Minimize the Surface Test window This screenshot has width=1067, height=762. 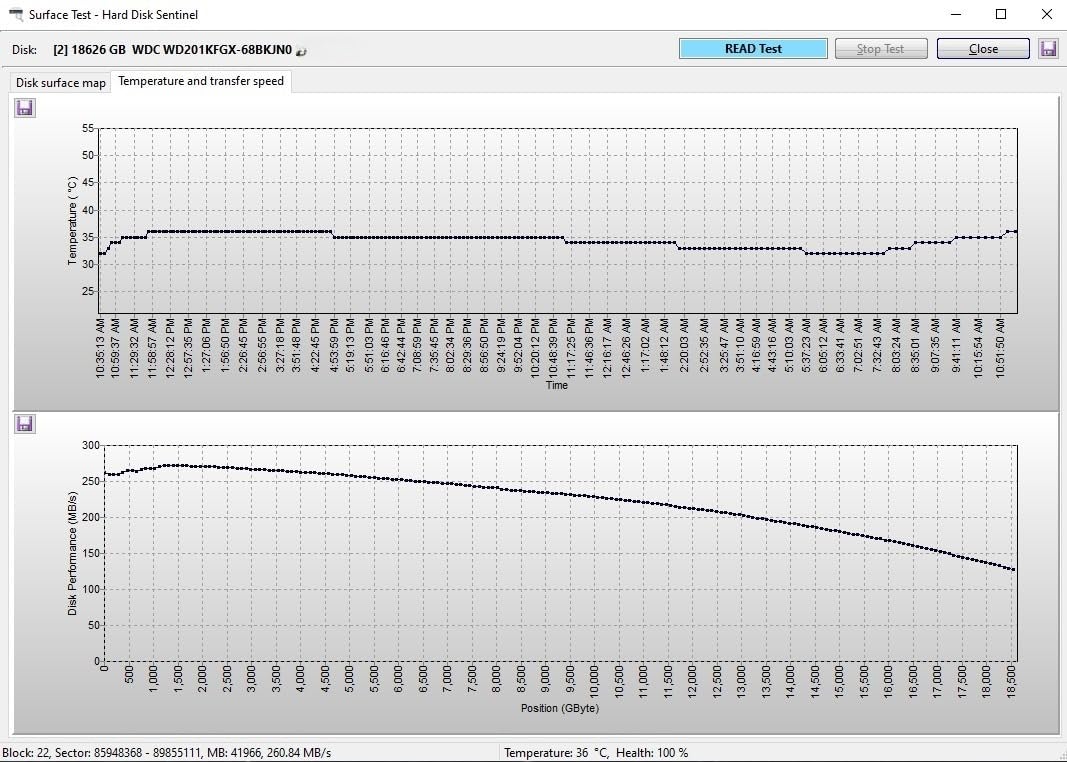(x=955, y=15)
